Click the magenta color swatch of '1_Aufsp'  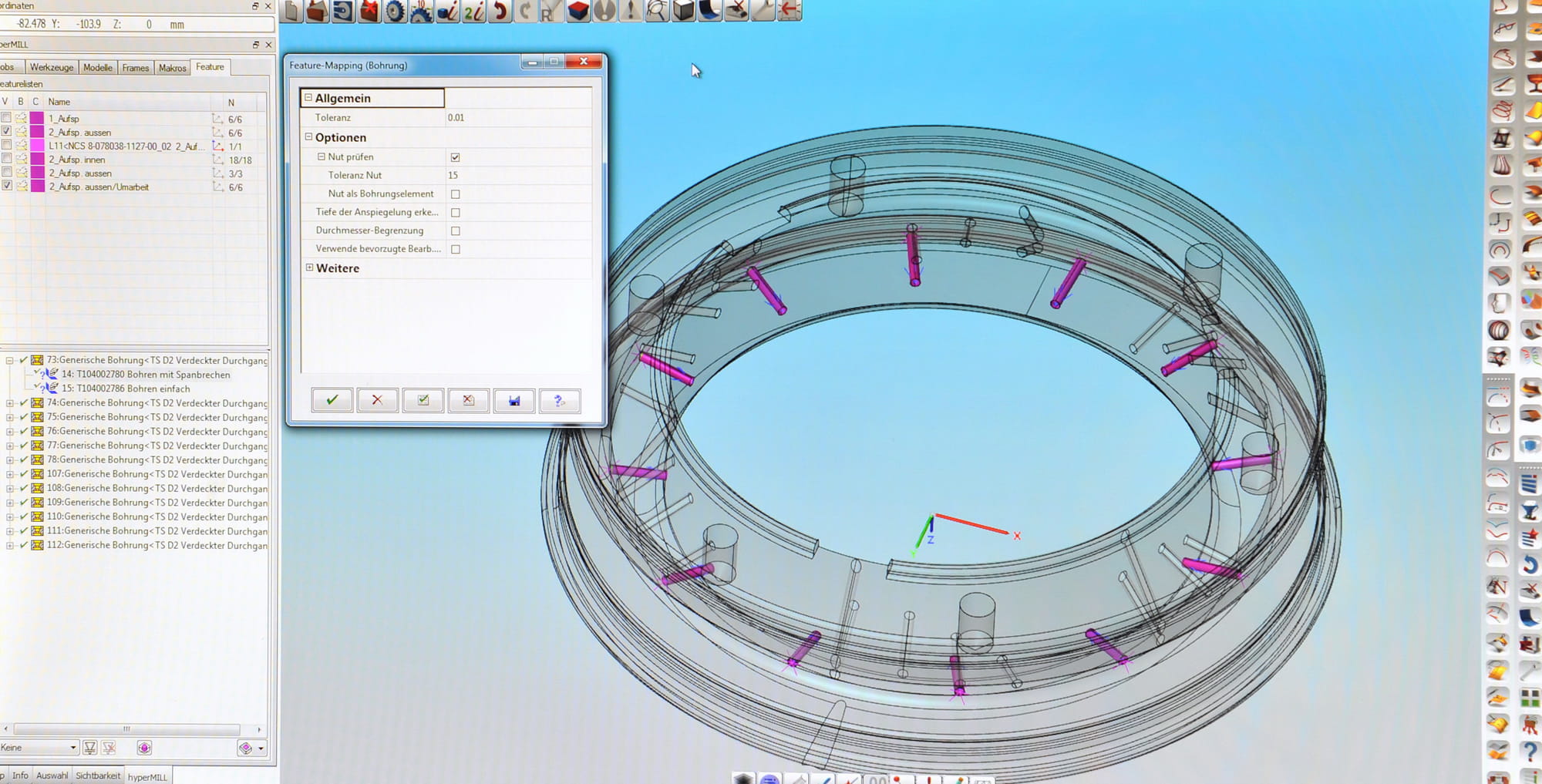(36, 118)
